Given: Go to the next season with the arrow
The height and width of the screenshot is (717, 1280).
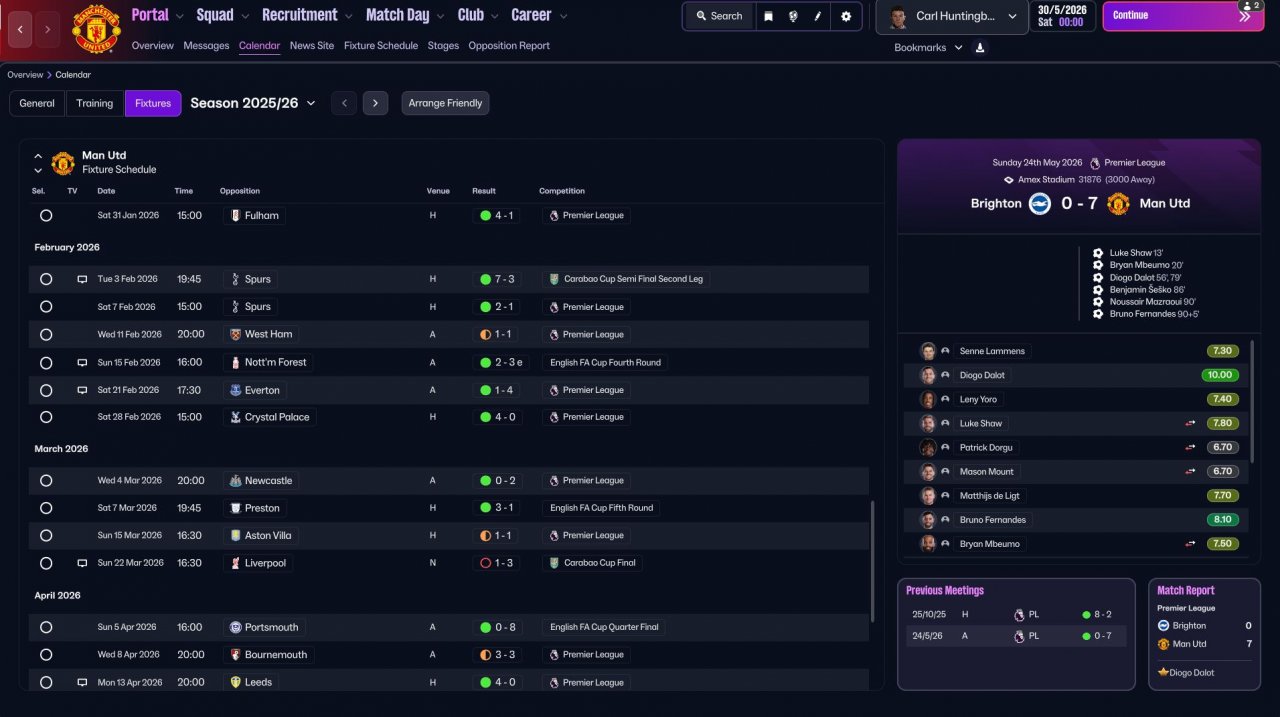Looking at the screenshot, I should (376, 103).
